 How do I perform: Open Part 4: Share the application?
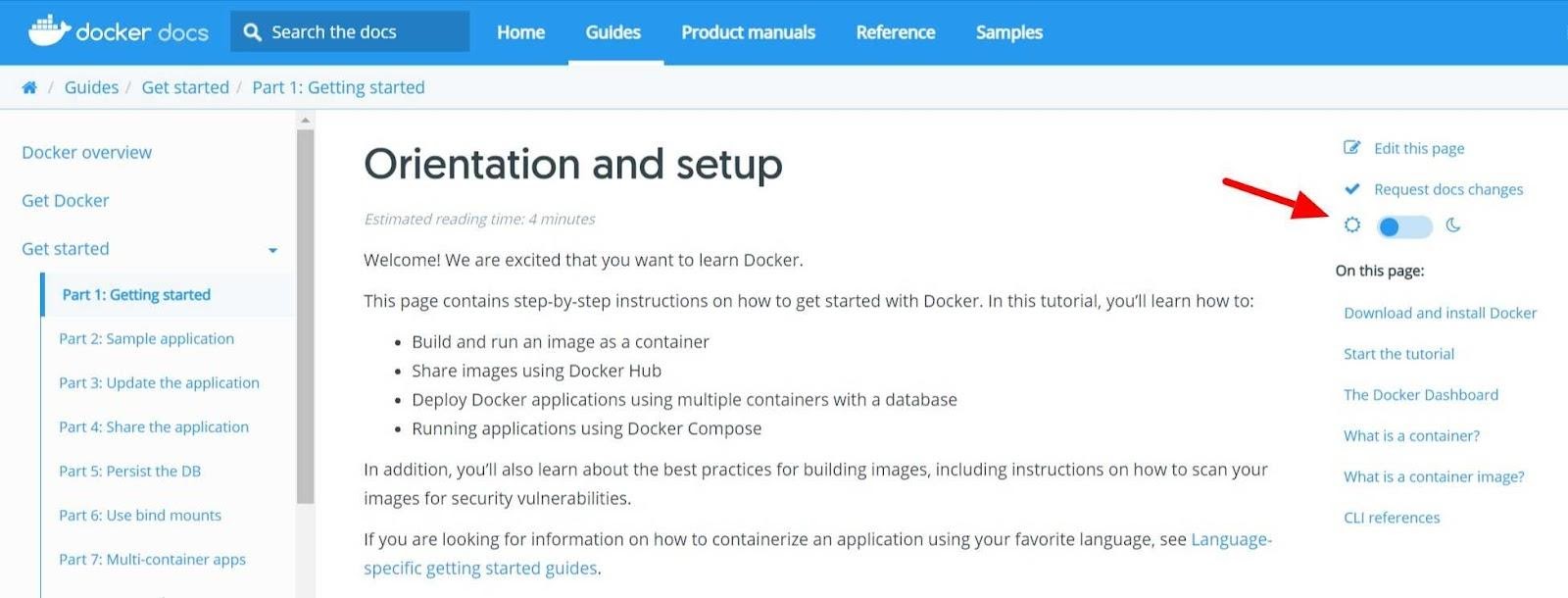[154, 426]
